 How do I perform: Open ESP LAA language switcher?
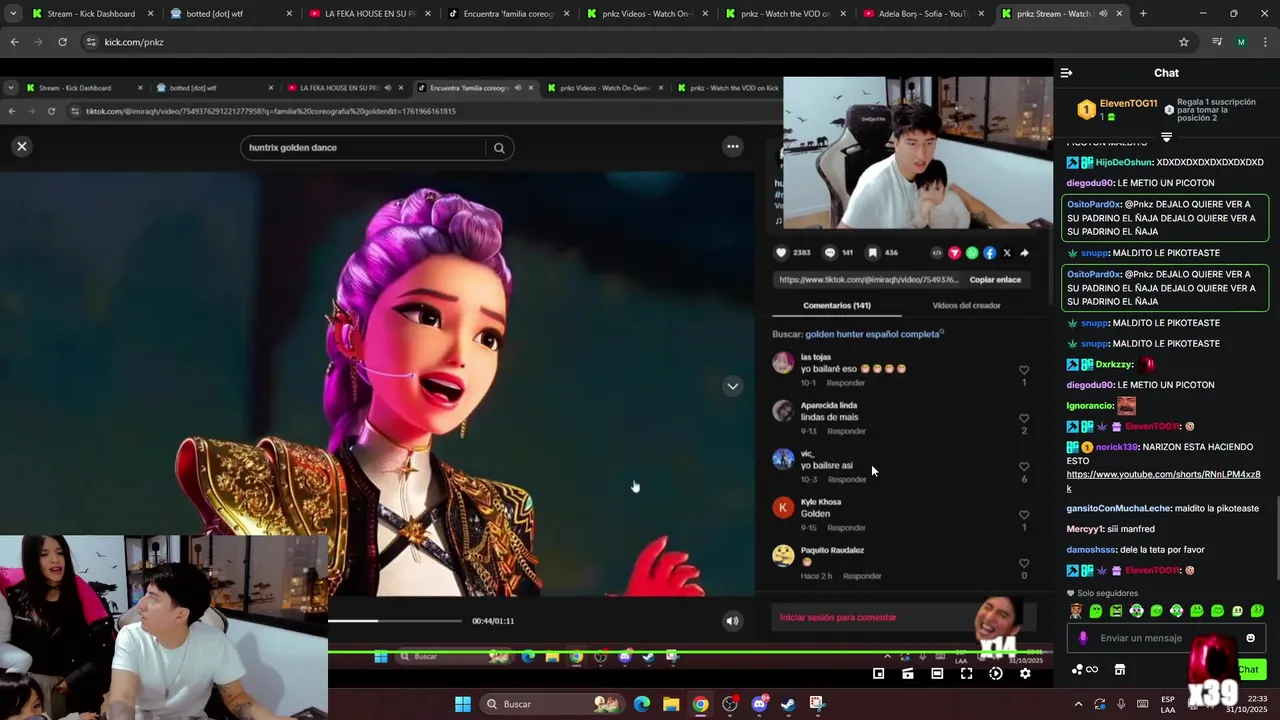1168,704
